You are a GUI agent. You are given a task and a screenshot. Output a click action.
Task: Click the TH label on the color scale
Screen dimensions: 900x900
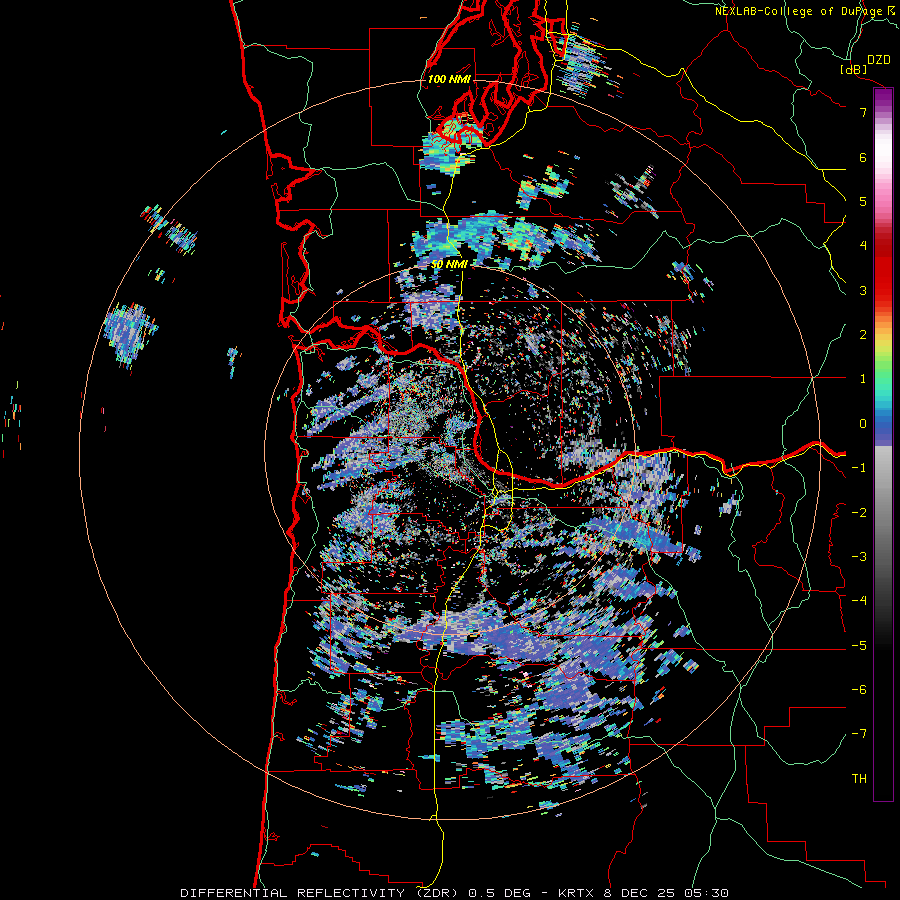859,778
